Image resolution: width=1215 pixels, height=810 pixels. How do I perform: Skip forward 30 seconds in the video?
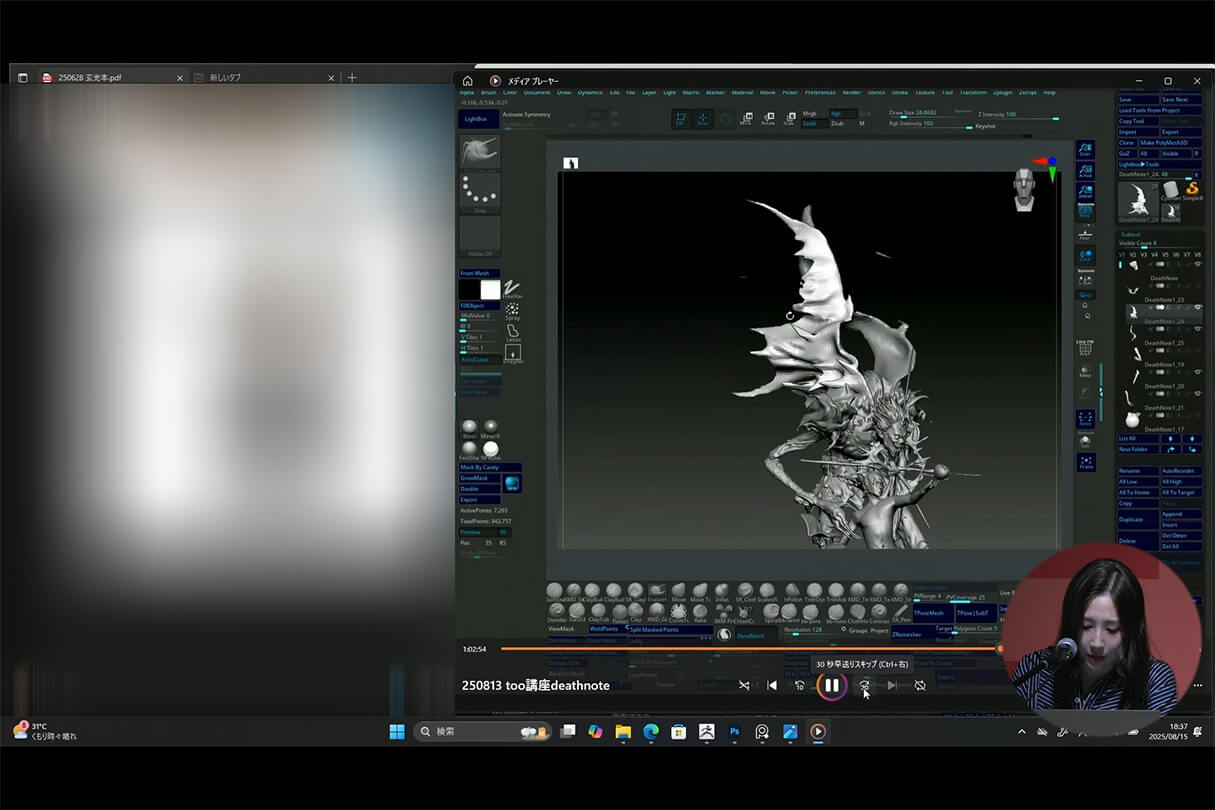tap(864, 685)
